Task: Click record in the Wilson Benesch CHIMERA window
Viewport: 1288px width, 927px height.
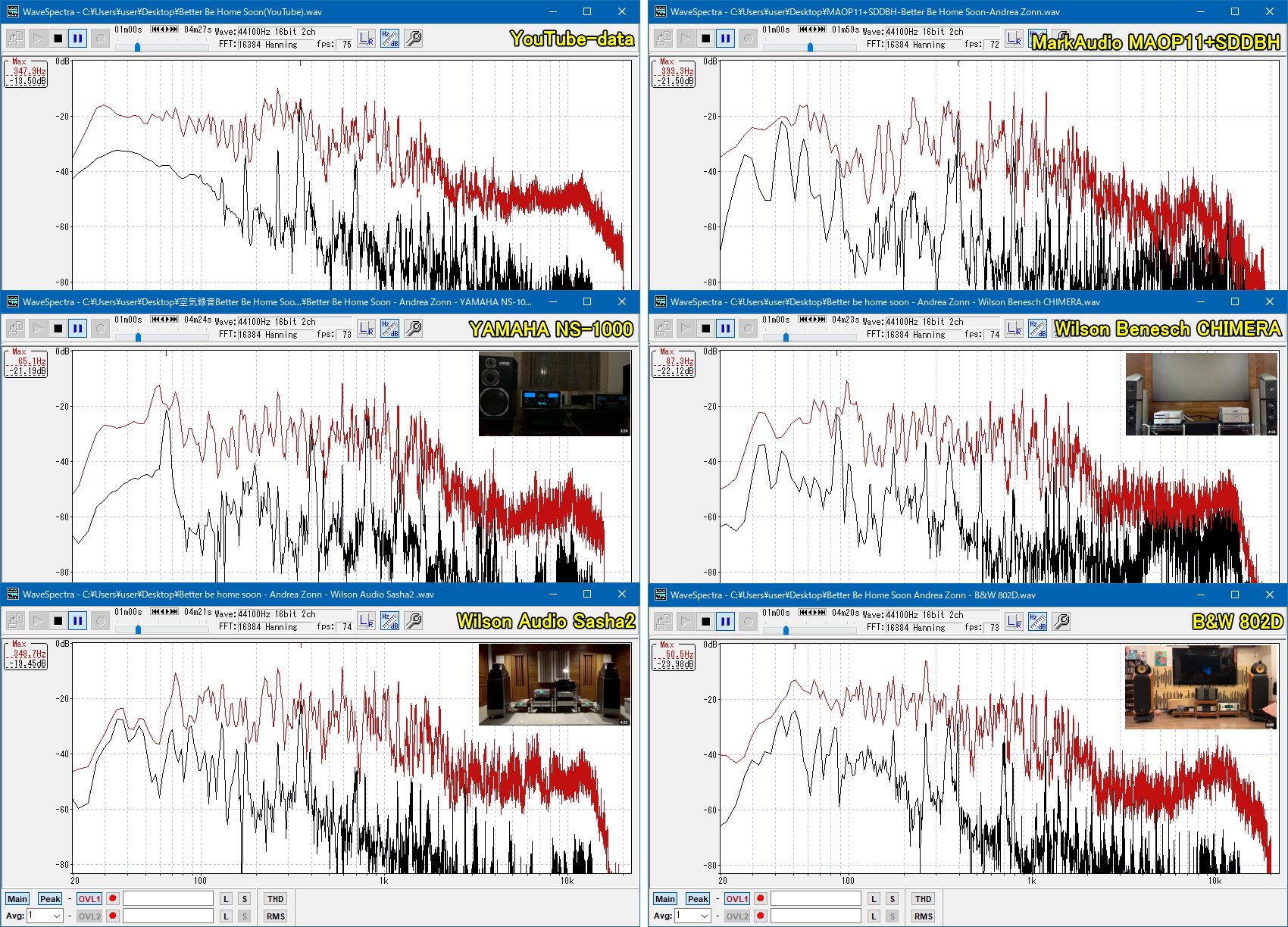Action: click(747, 328)
